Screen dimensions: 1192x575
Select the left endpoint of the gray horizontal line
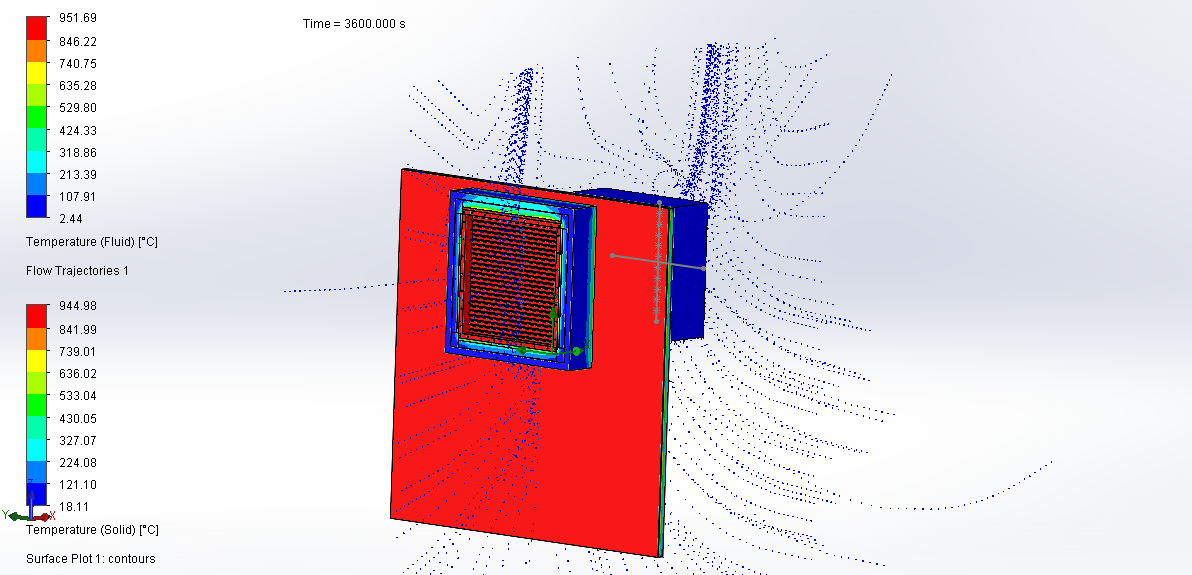point(613,255)
